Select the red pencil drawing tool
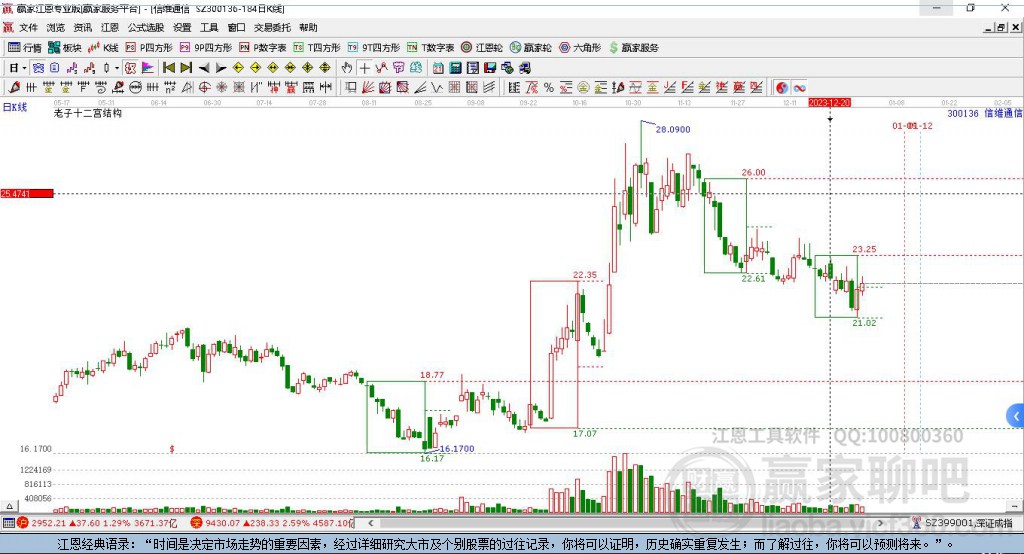1024x554 pixels. 14,88
